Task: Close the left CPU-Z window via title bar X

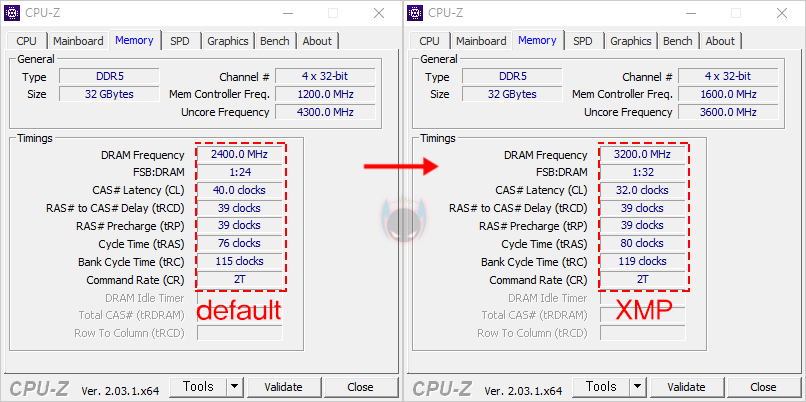Action: [x=379, y=13]
